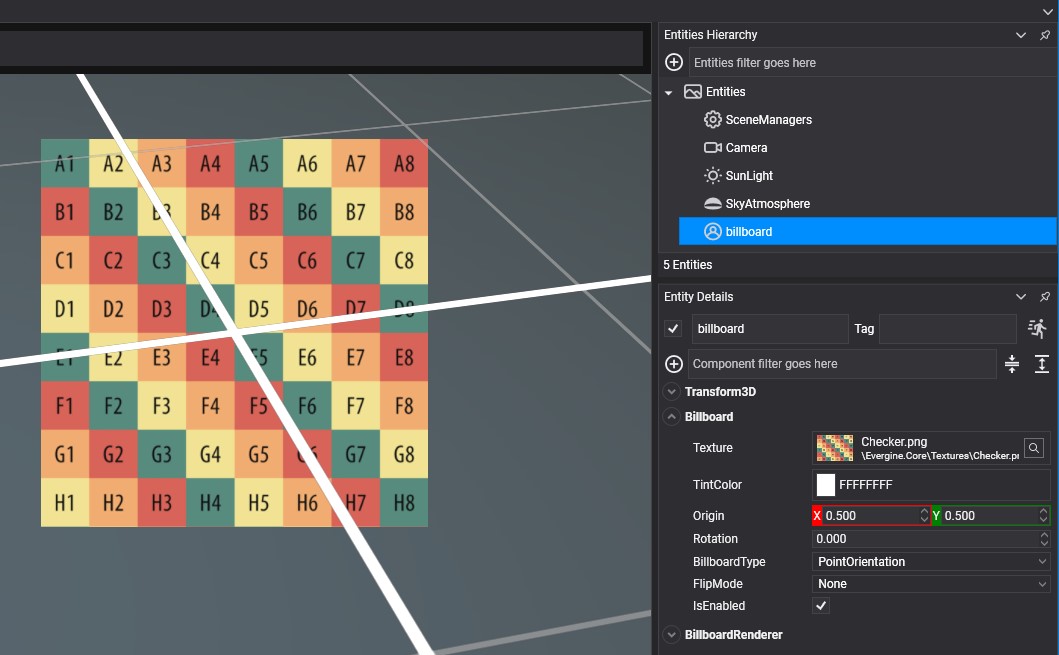
Task: Expand the Transform3D component
Action: pos(673,392)
